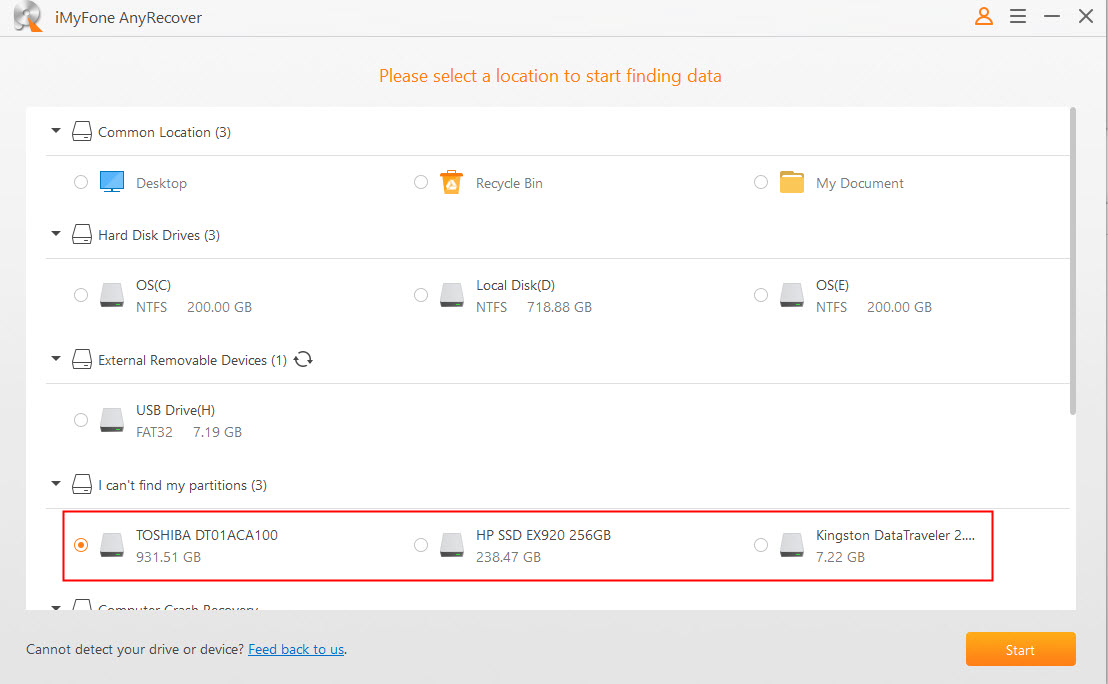
Task: Click the 'OS(E)' drive name
Action: (832, 285)
